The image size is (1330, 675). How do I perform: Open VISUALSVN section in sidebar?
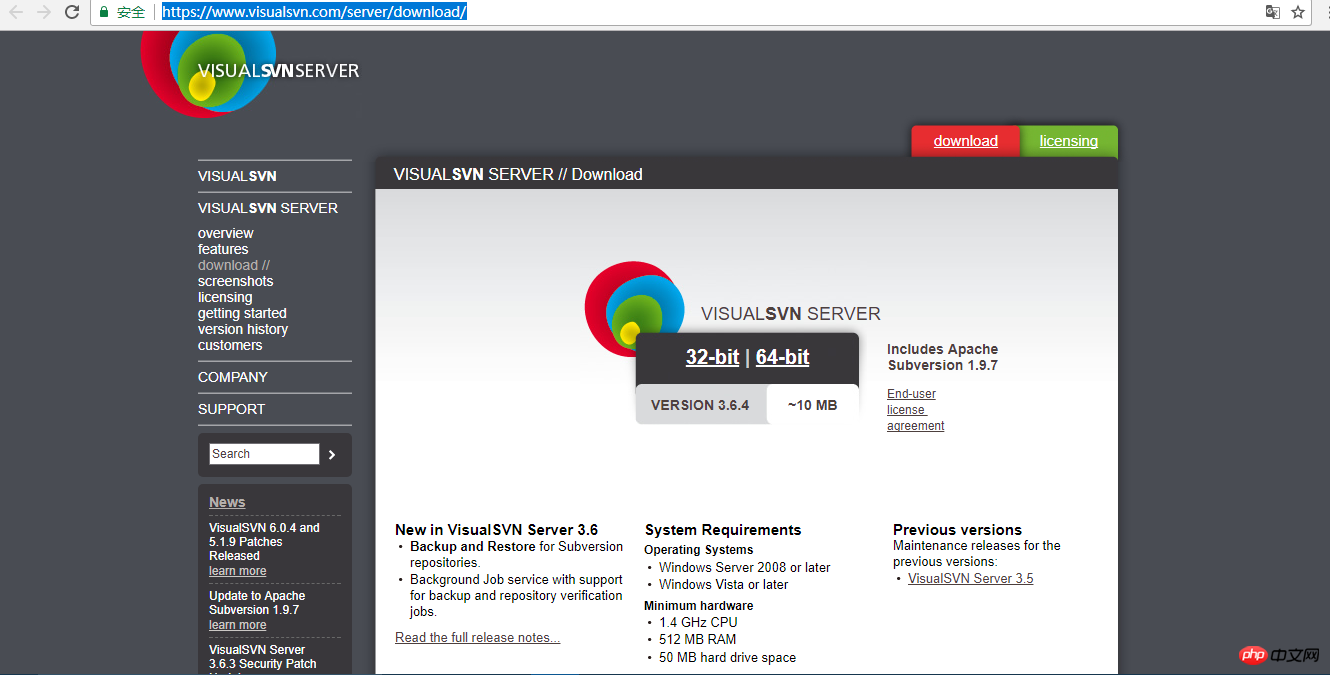click(x=237, y=176)
